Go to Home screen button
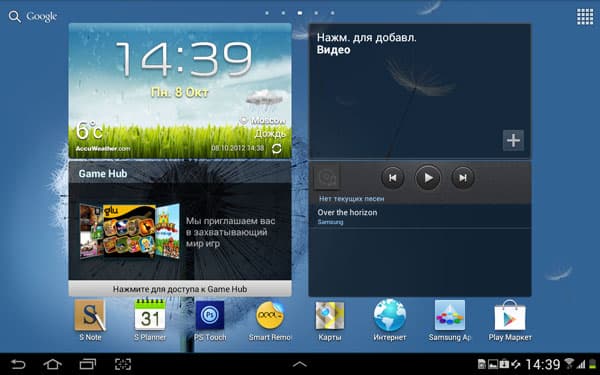Viewport: 600px width, 375px height. [52, 364]
